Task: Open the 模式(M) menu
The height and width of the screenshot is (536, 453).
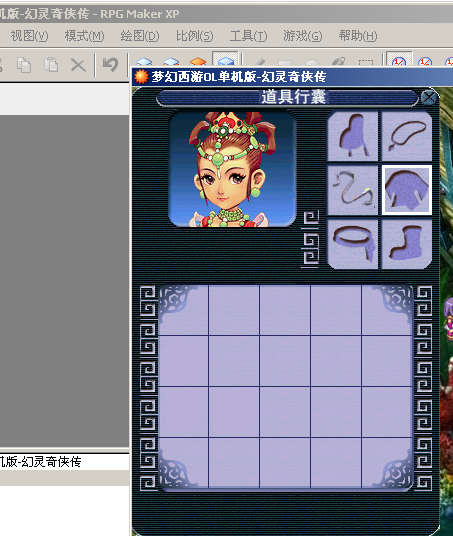Action: click(84, 36)
